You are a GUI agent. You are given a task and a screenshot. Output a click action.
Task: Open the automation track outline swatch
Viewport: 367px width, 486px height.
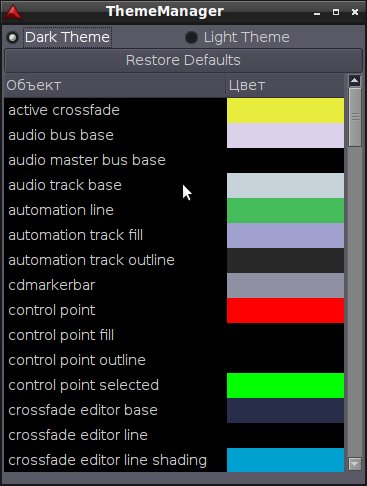[x=285, y=260]
